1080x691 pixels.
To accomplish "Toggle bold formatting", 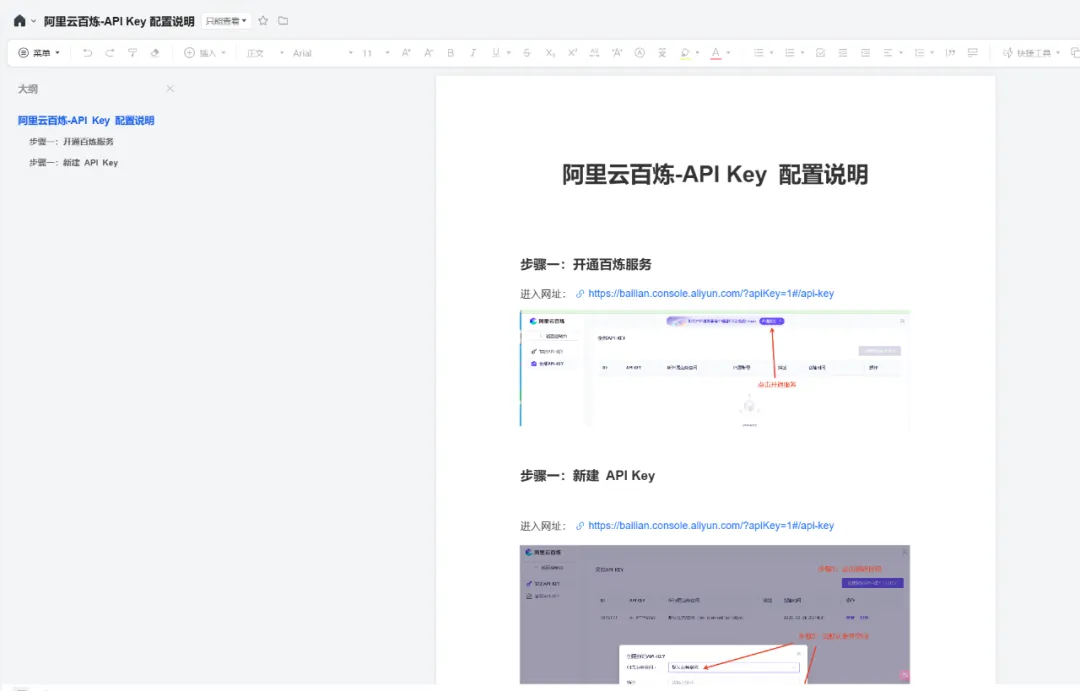I will click(450, 52).
